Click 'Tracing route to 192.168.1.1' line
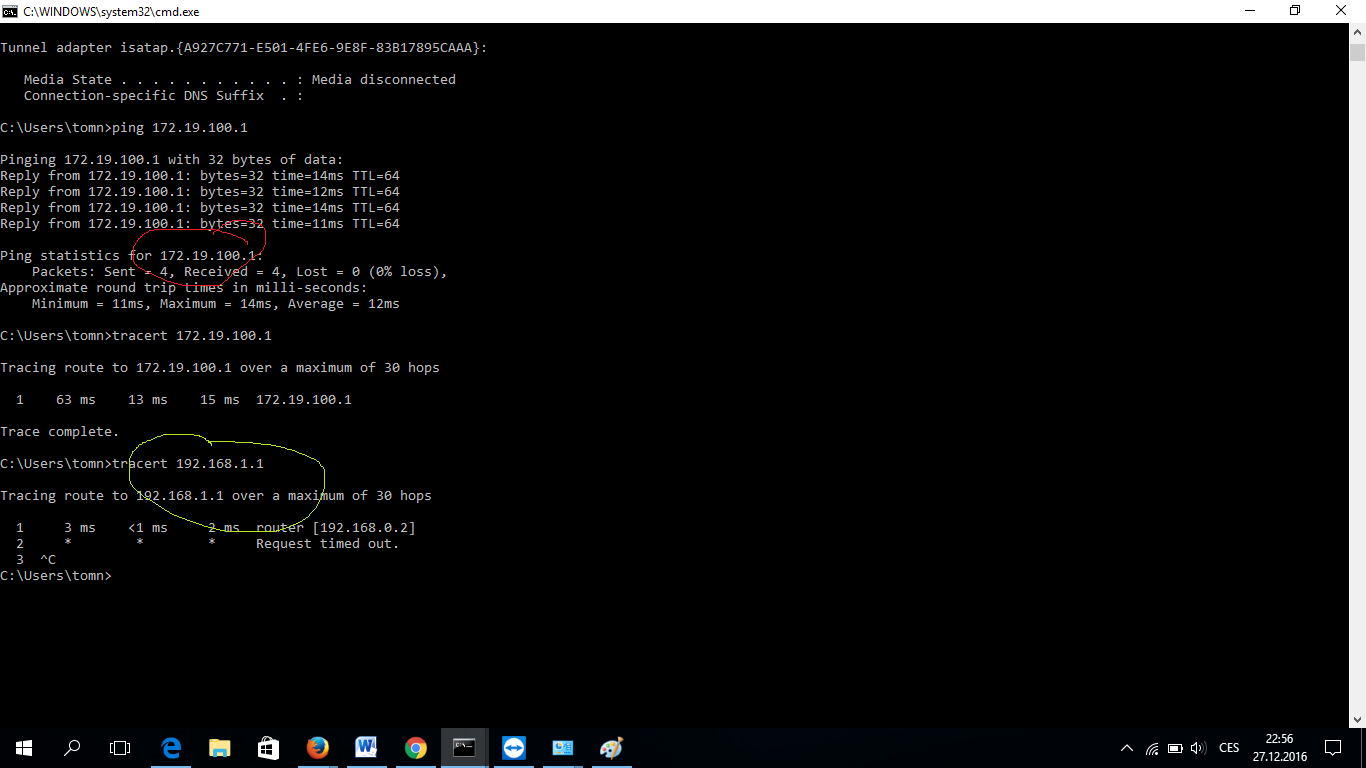The image size is (1366, 768). (216, 496)
